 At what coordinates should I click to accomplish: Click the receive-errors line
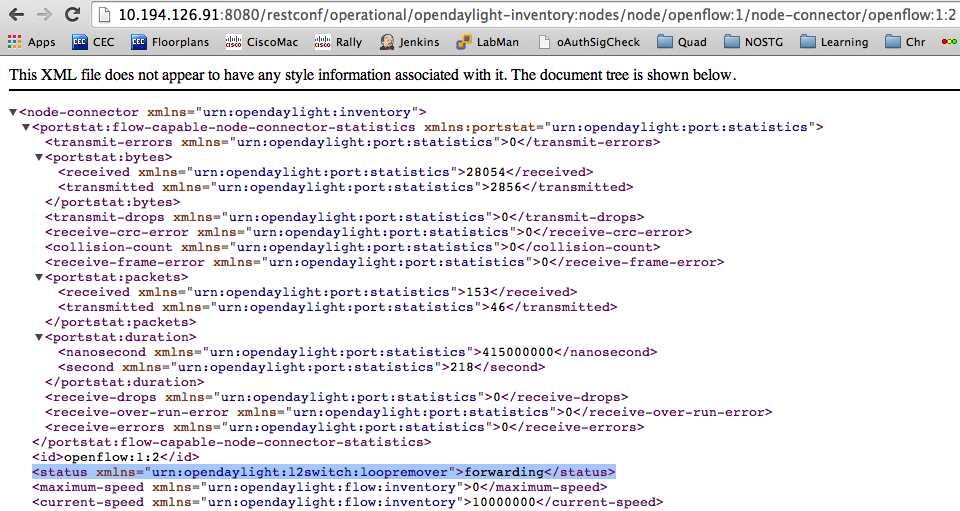[345, 427]
